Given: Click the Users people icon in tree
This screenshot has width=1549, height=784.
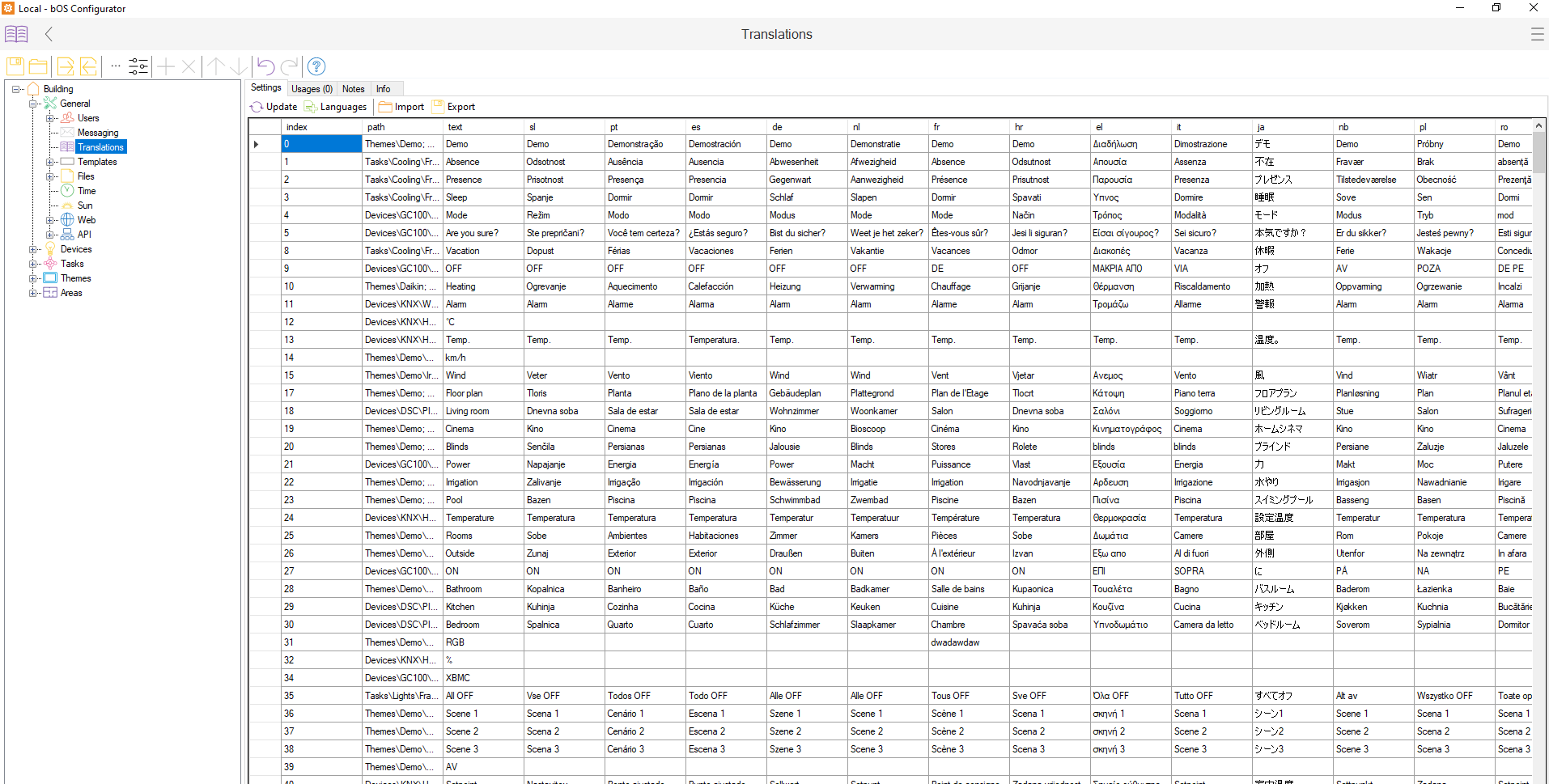Looking at the screenshot, I should click(x=68, y=118).
